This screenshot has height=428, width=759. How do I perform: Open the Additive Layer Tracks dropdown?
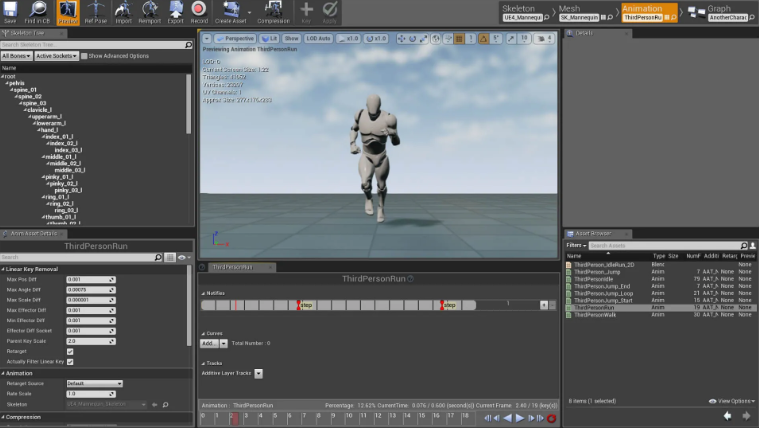[258, 373]
